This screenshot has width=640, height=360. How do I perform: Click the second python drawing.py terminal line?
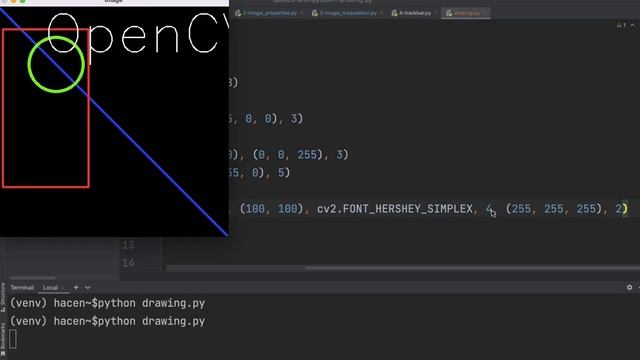(107, 321)
